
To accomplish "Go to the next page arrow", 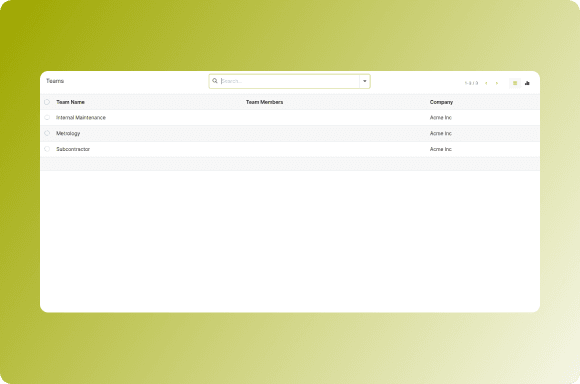I will tap(497, 83).
